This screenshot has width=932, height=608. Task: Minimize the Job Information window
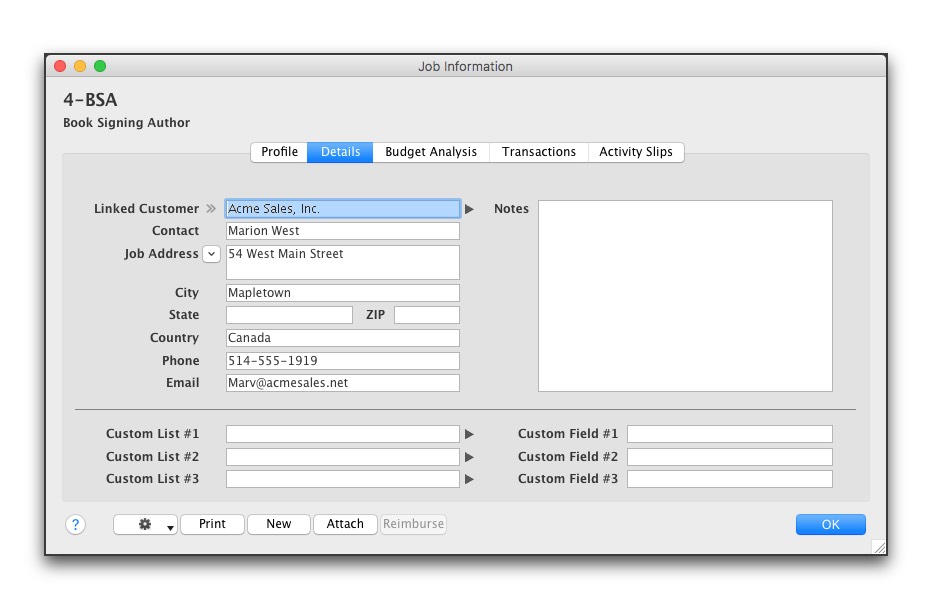[80, 66]
